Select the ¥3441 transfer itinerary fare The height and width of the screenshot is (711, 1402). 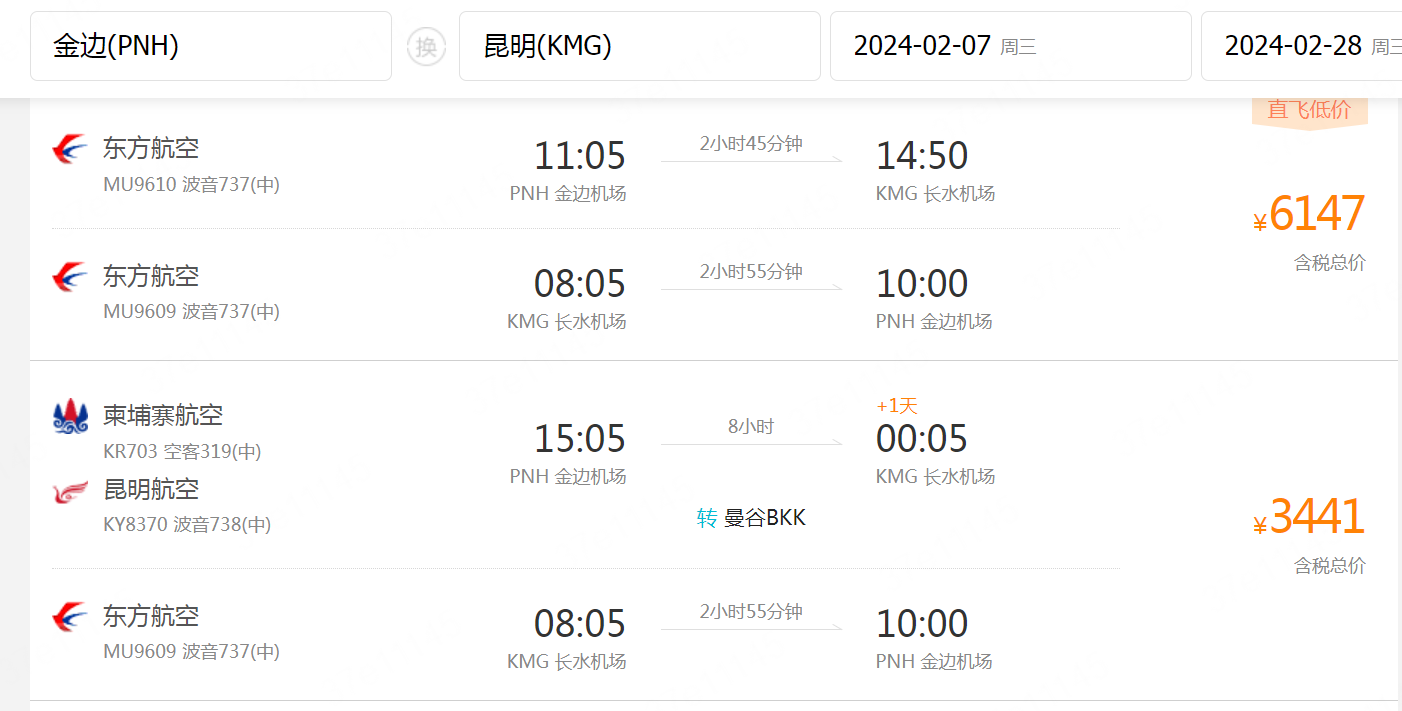point(1309,518)
